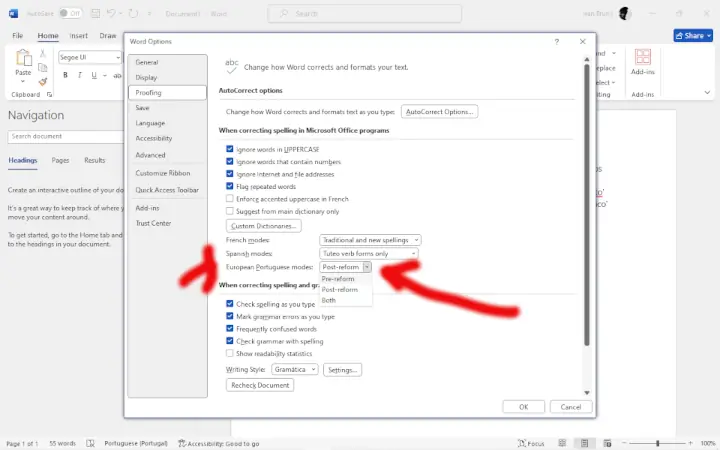Click Cancel in Word Options
Image resolution: width=720 pixels, height=450 pixels.
[x=571, y=407]
